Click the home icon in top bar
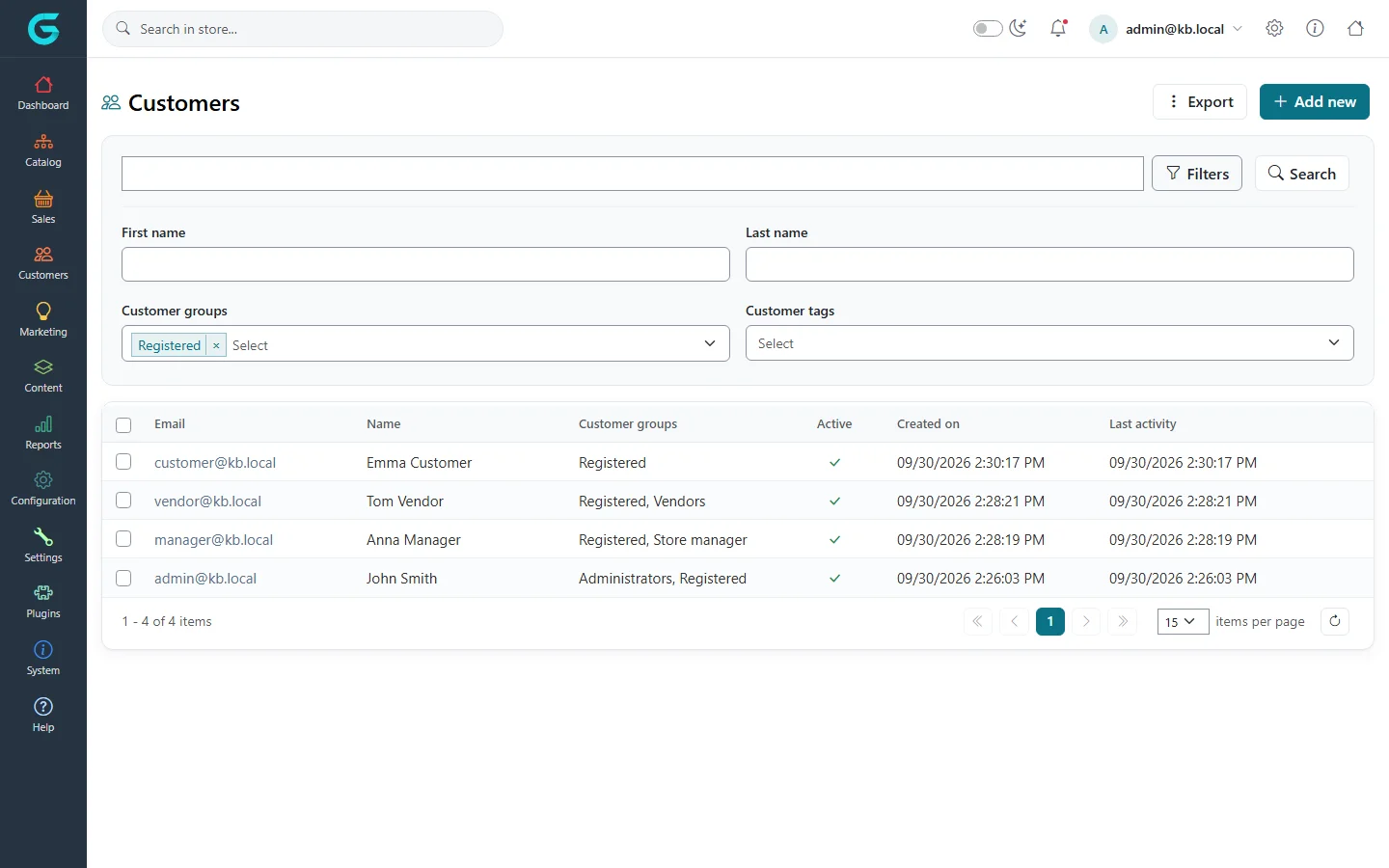 [x=1355, y=28]
